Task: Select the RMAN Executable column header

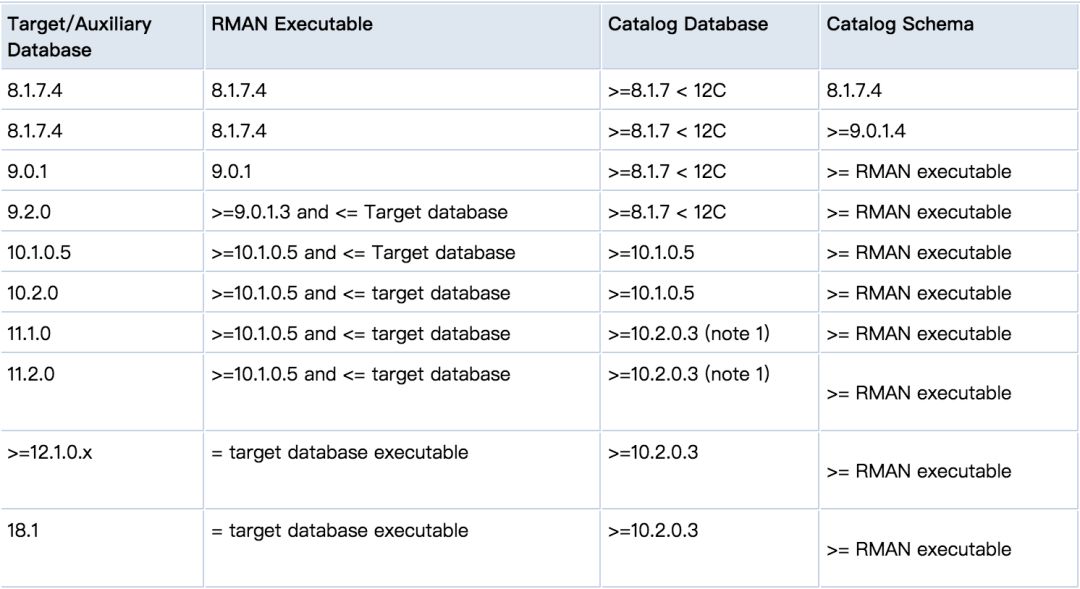Action: pos(292,24)
